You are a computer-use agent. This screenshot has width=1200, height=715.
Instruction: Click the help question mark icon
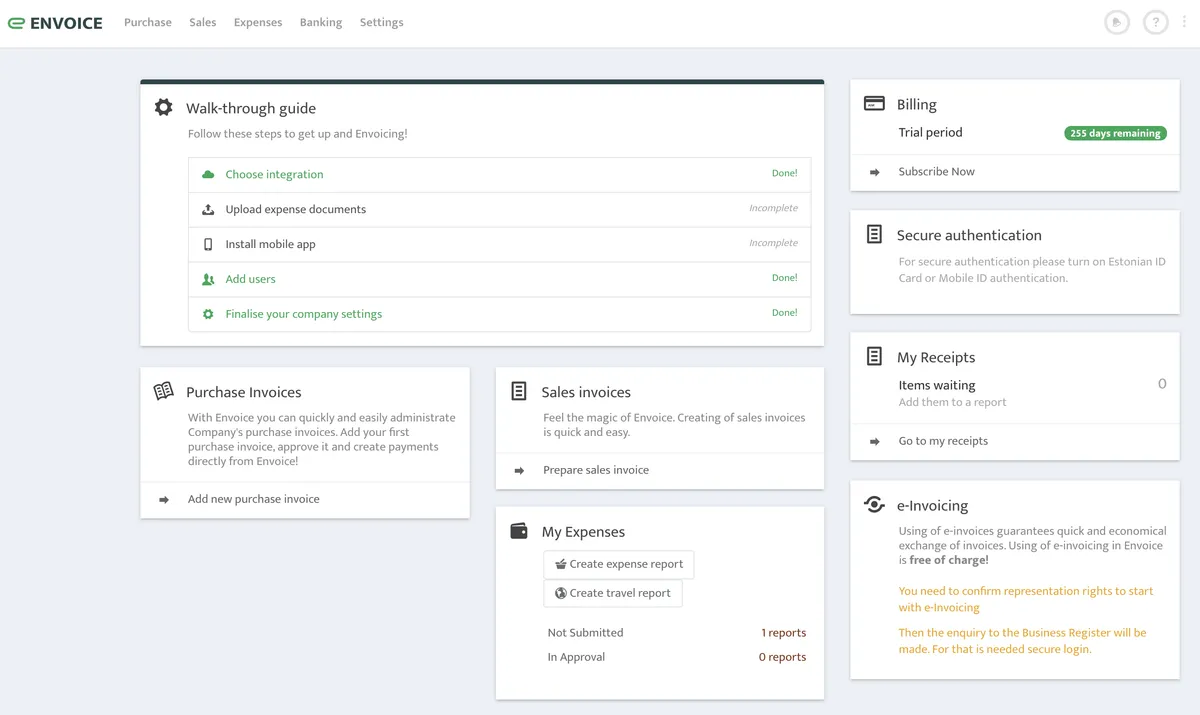pos(1156,22)
